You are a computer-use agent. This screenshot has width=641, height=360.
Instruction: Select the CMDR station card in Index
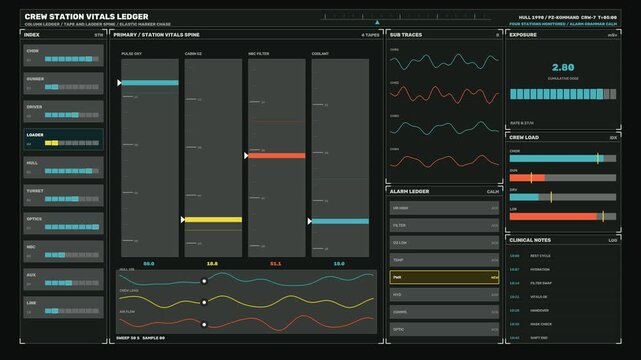[x=63, y=55]
